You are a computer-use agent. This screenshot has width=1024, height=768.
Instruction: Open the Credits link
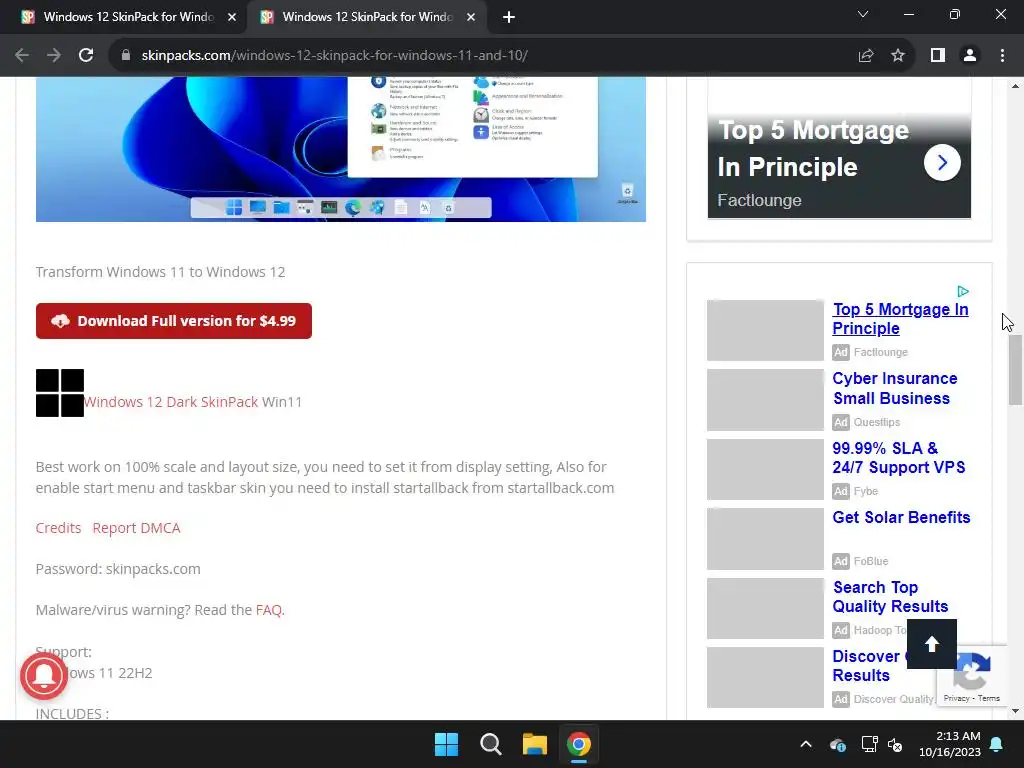[x=58, y=528]
